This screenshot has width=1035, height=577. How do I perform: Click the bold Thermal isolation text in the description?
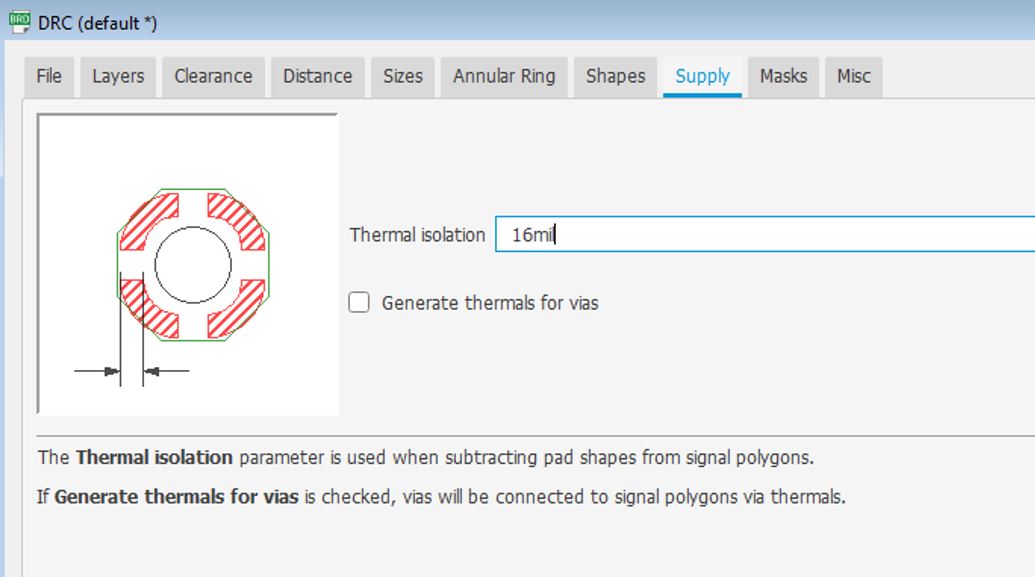(x=154, y=458)
